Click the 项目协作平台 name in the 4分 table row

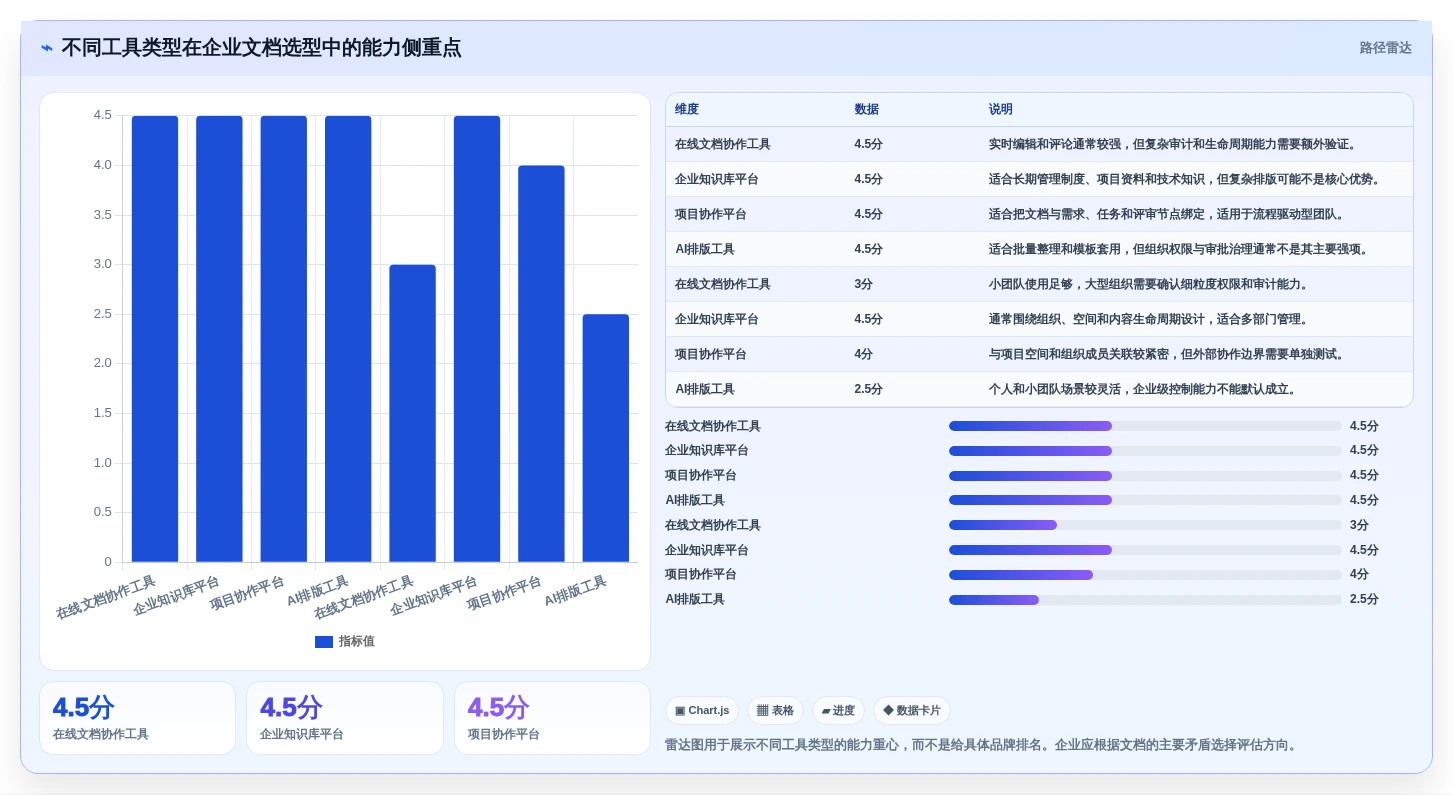tap(711, 355)
